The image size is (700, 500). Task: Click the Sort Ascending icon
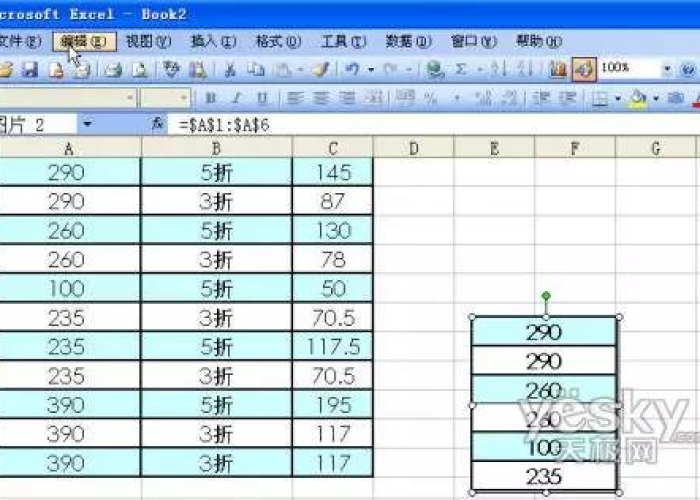coord(498,70)
